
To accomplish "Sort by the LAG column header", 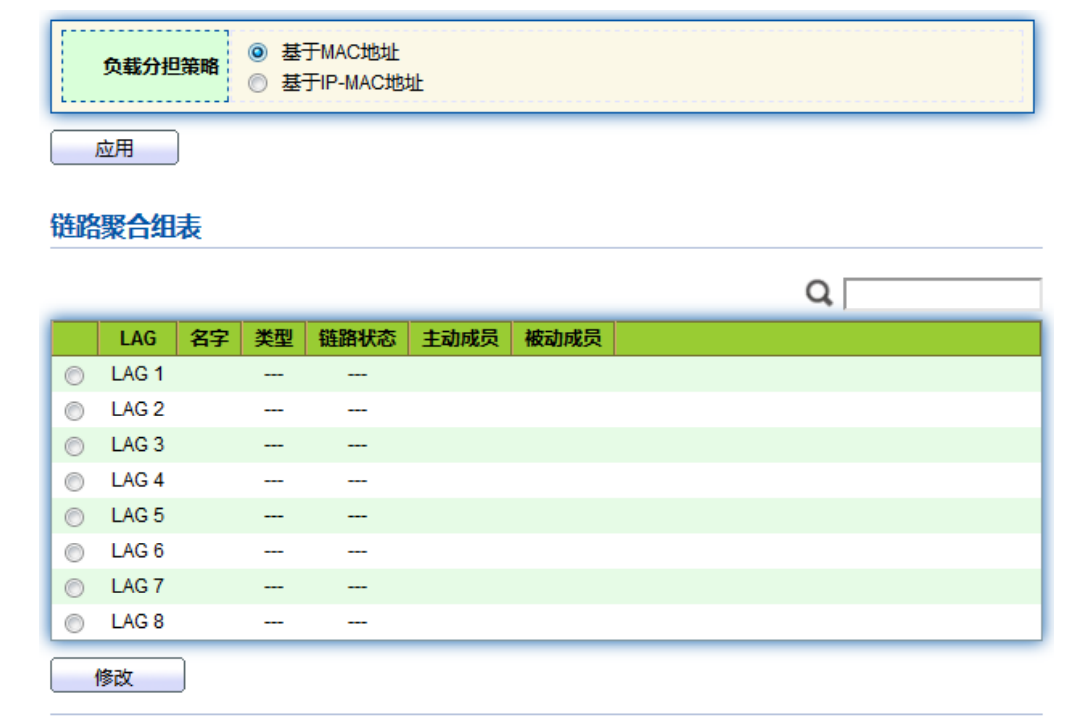I will [137, 339].
